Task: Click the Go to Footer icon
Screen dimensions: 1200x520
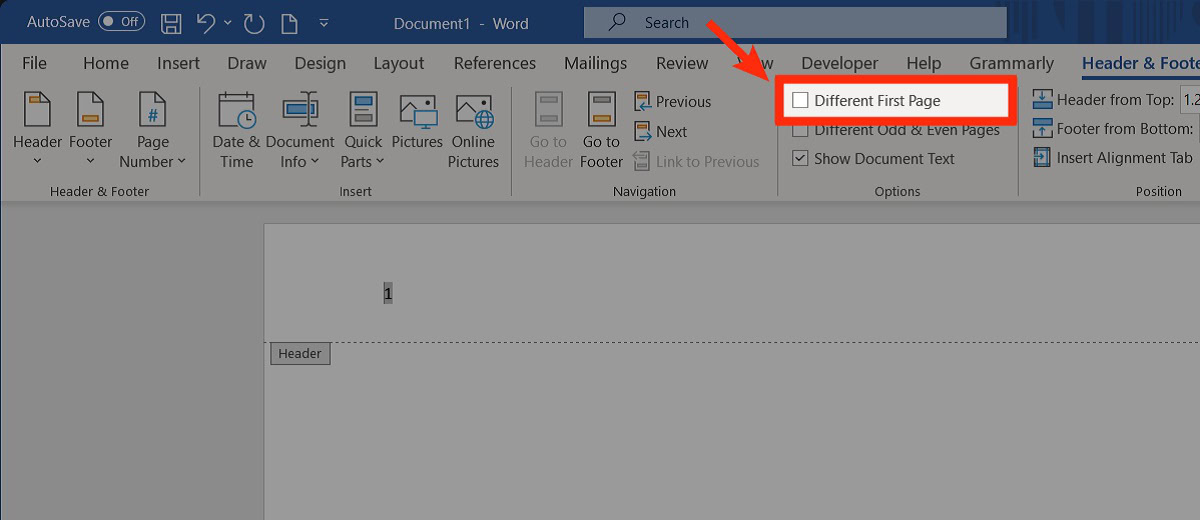Action: point(601,109)
